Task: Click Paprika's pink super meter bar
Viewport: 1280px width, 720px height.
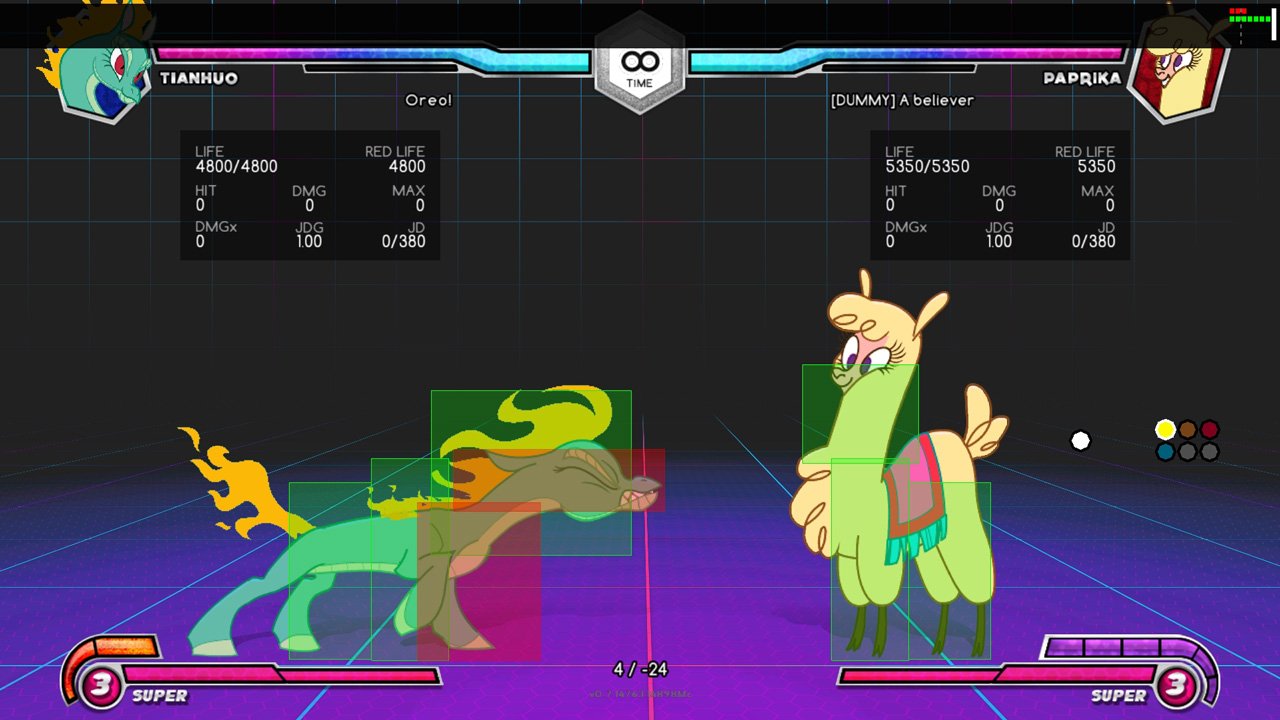Action: click(997, 676)
